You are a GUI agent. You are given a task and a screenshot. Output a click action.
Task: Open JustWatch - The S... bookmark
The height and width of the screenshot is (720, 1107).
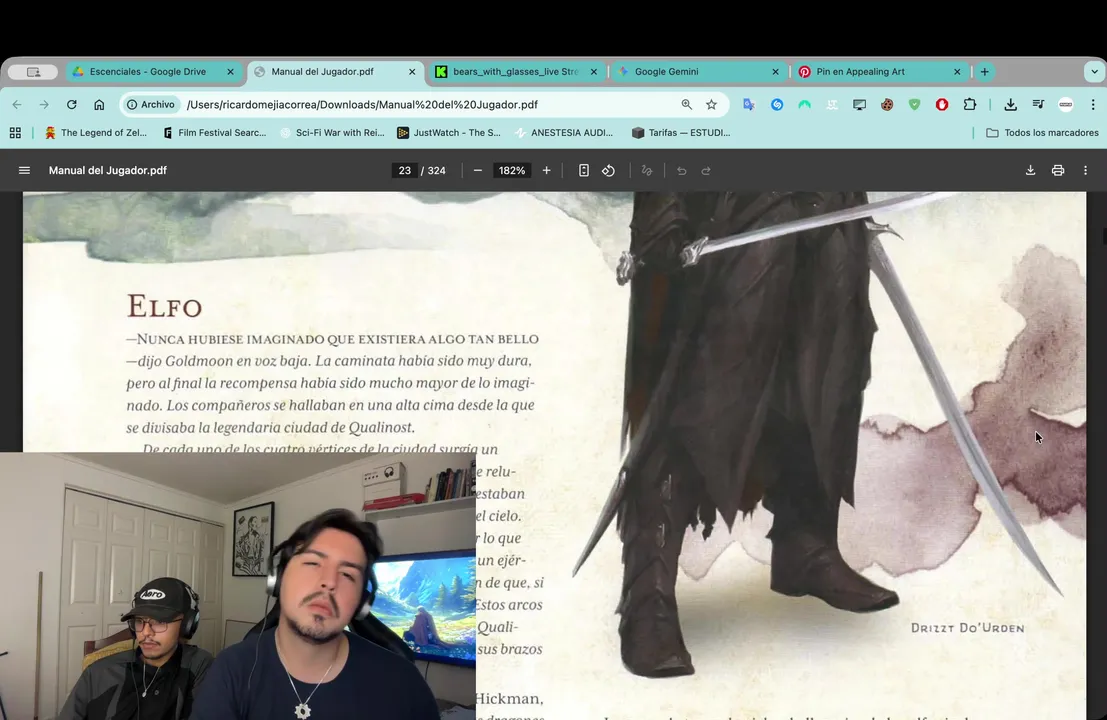(449, 133)
